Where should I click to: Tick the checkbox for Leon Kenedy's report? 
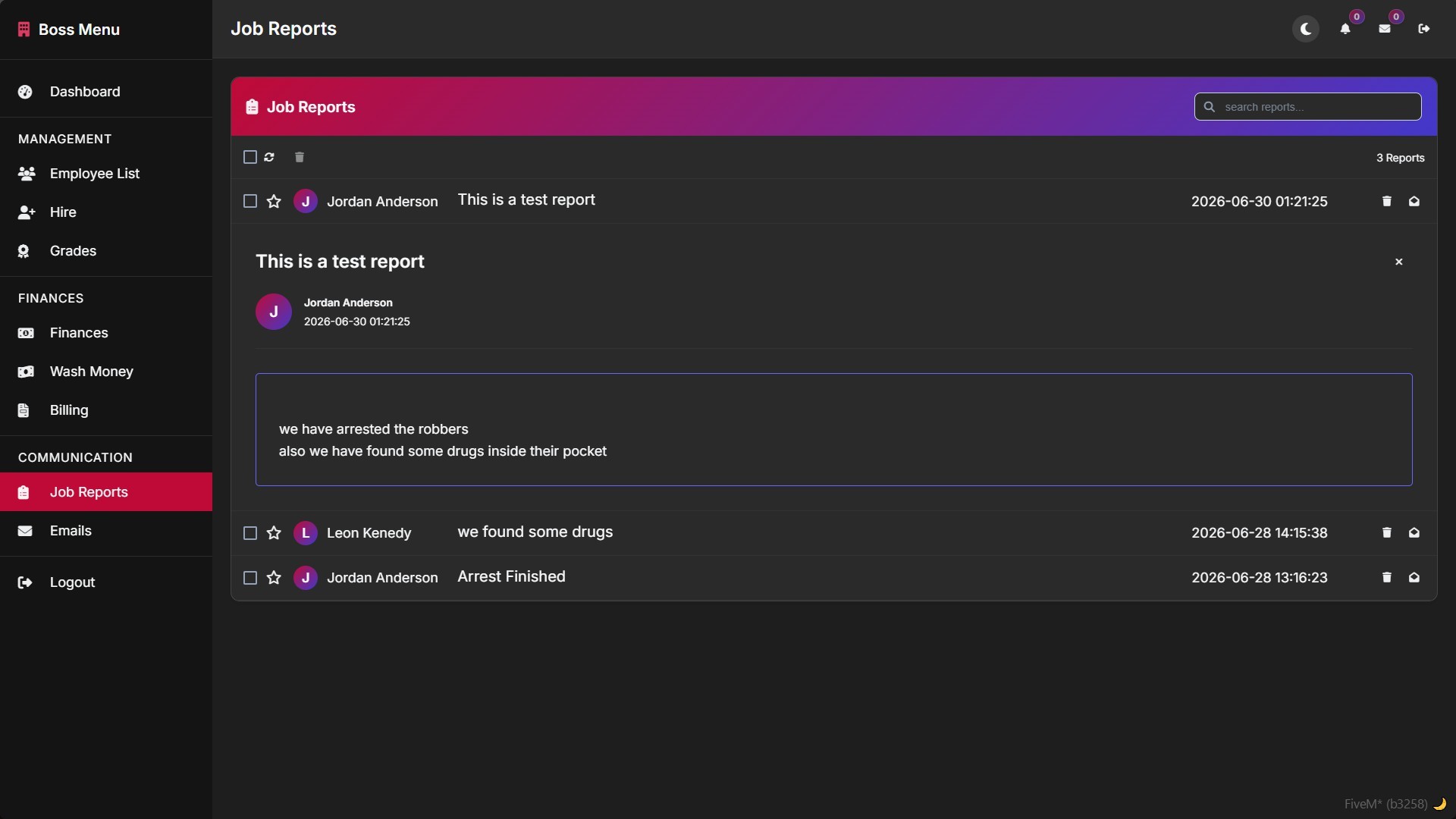250,533
